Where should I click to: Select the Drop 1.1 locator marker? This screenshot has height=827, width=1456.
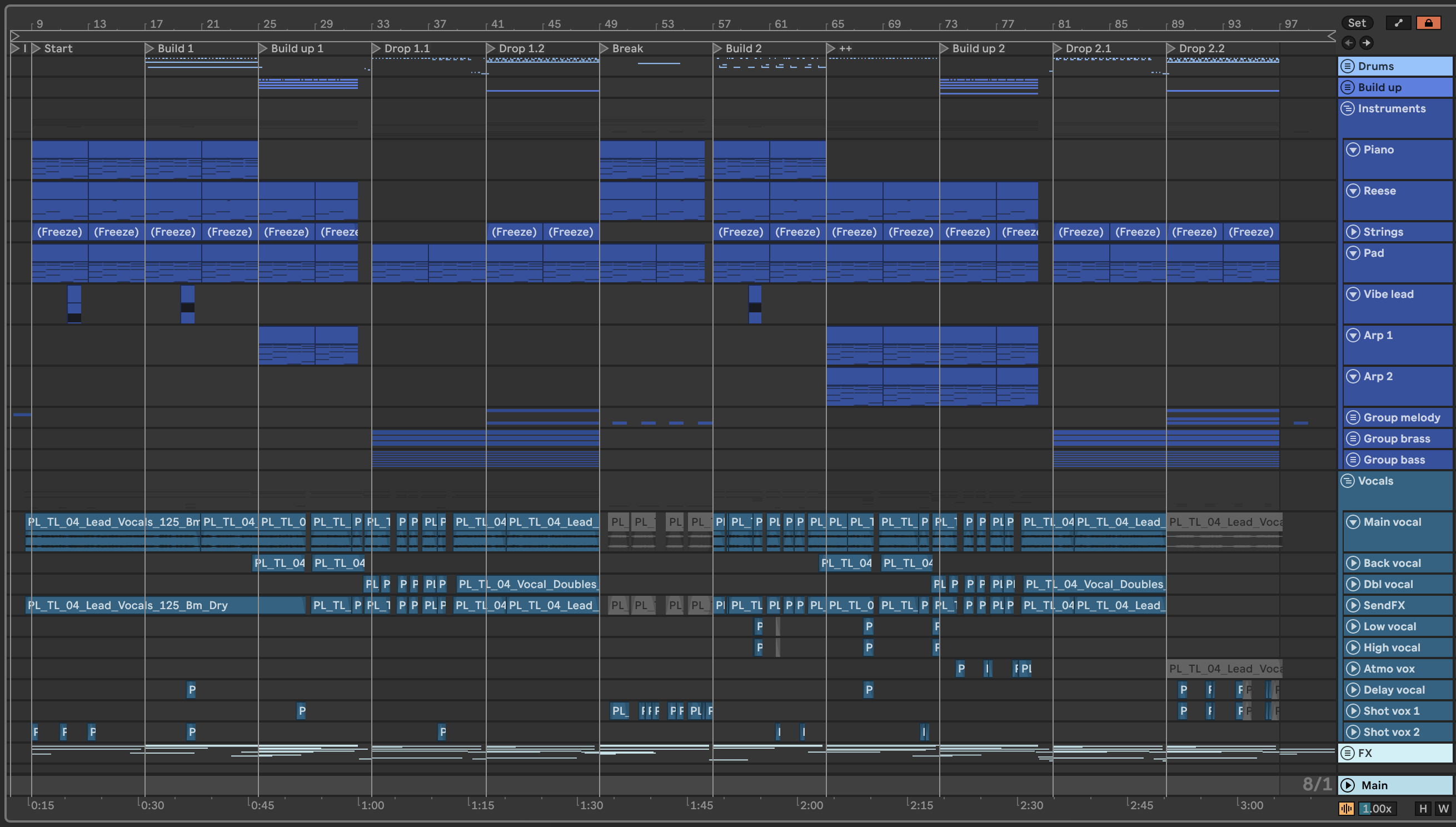point(376,49)
